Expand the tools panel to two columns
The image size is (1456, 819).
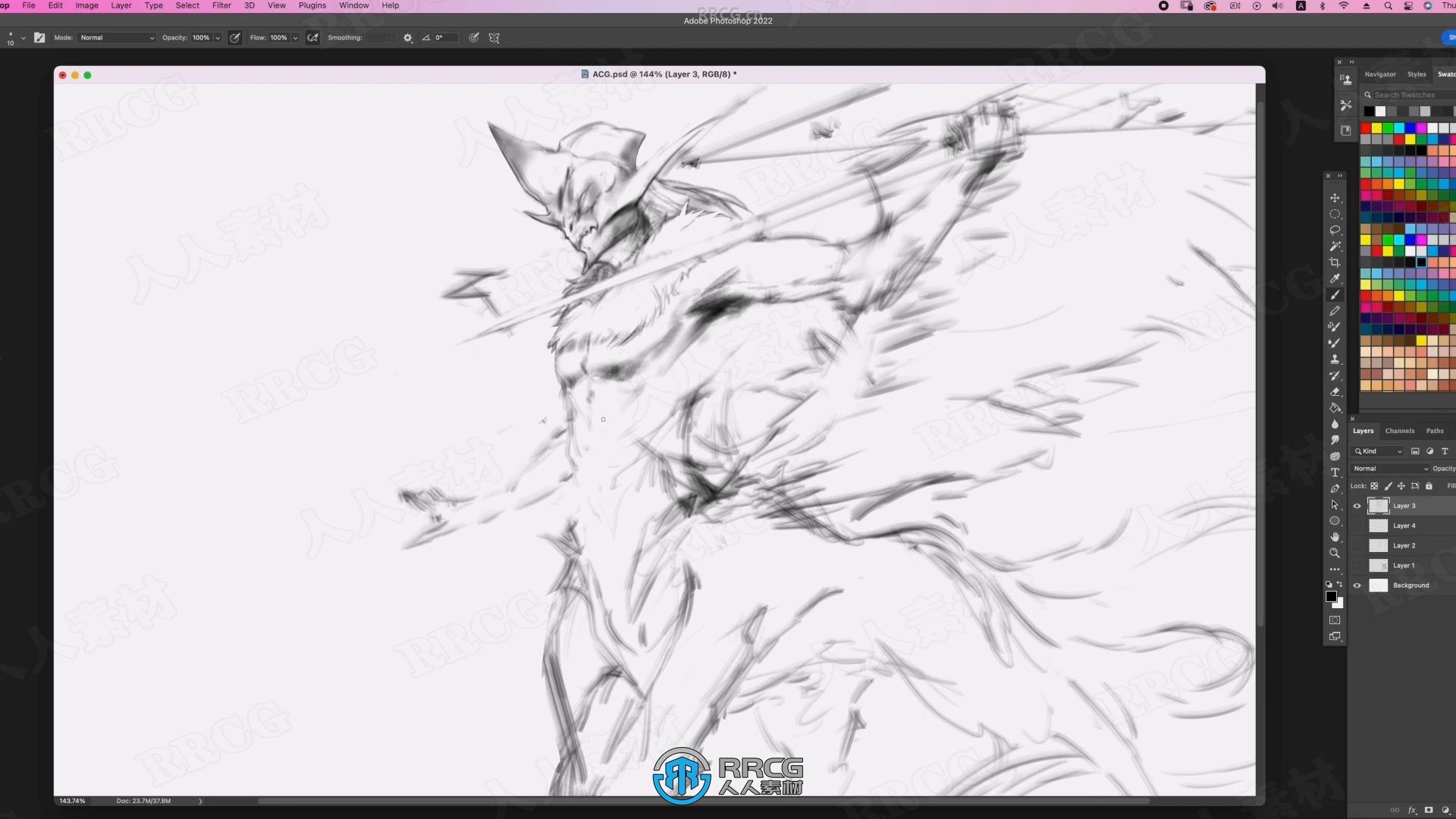(1340, 176)
